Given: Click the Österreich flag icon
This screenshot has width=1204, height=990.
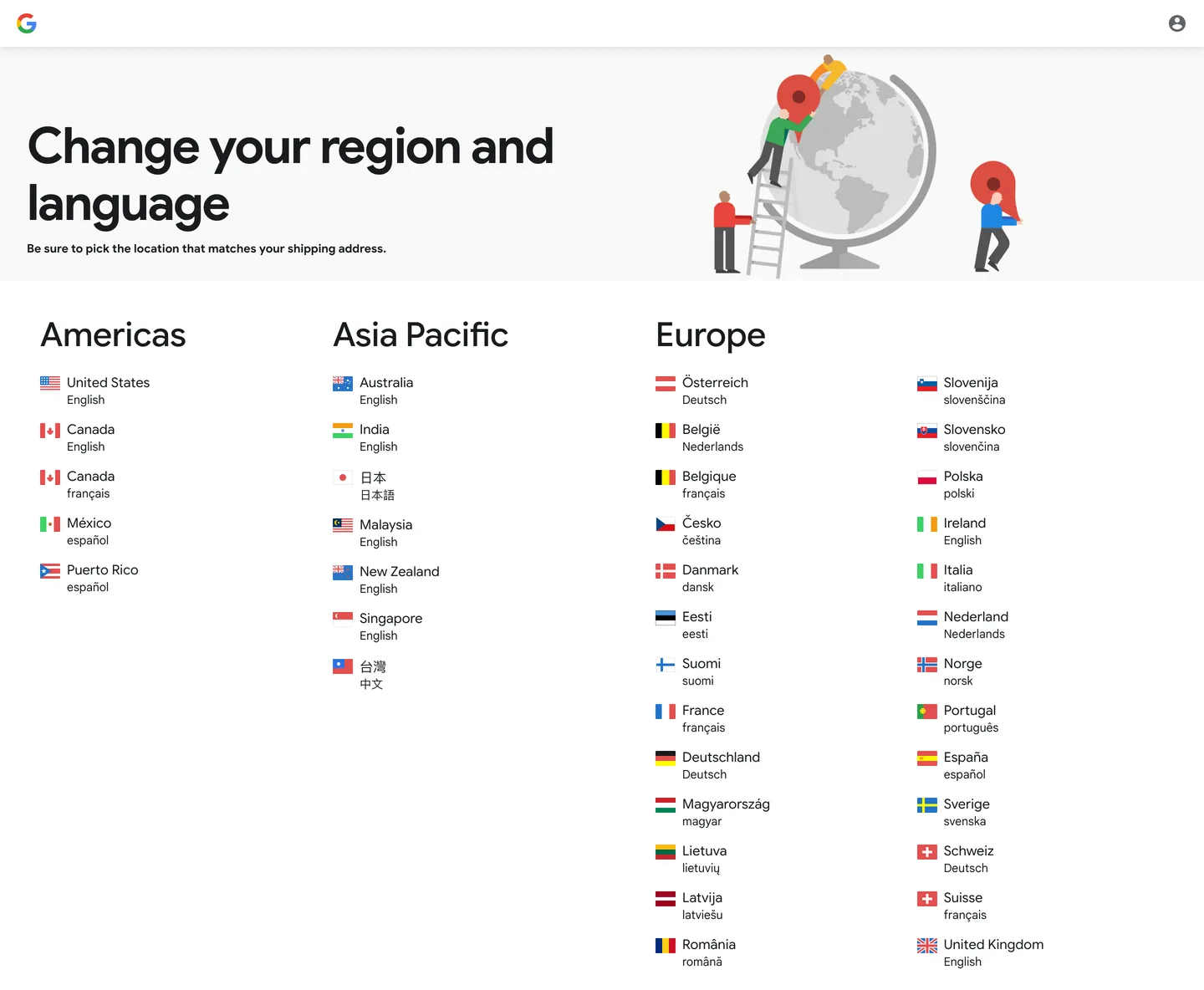Looking at the screenshot, I should point(666,383).
